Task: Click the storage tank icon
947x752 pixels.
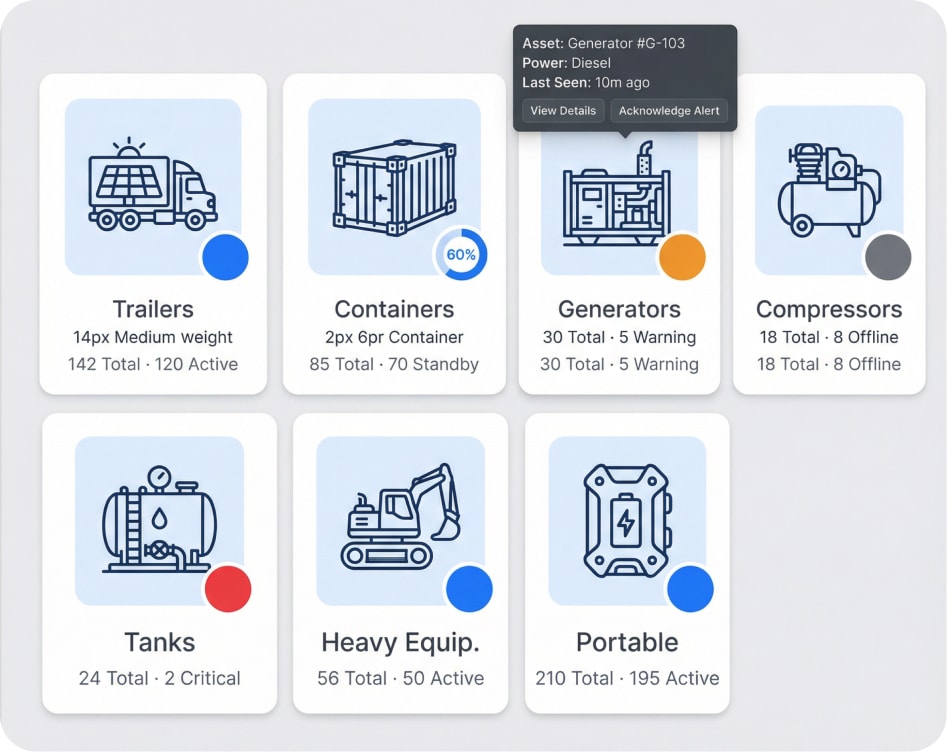Action: [159, 520]
